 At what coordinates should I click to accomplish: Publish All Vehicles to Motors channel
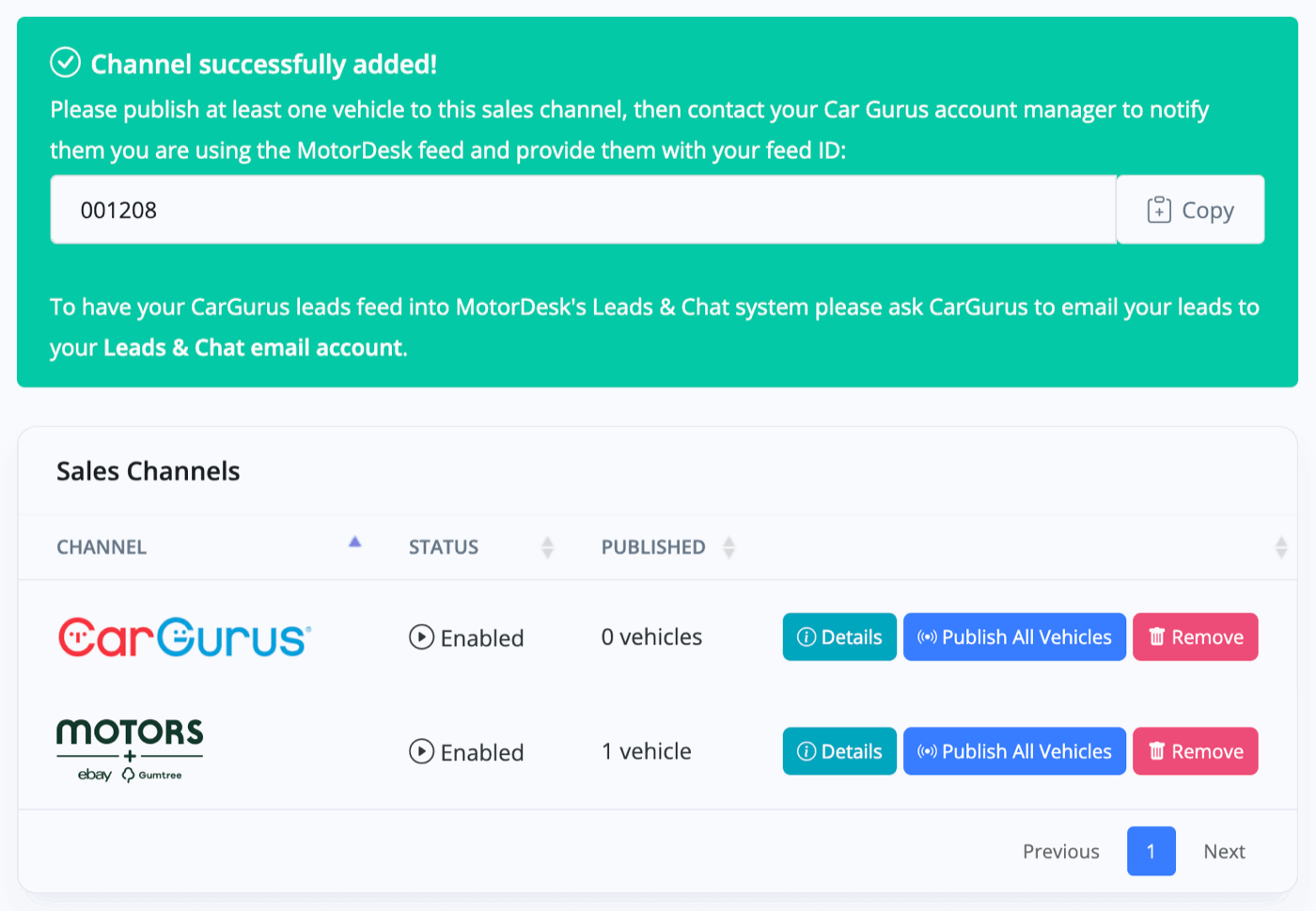click(1014, 751)
